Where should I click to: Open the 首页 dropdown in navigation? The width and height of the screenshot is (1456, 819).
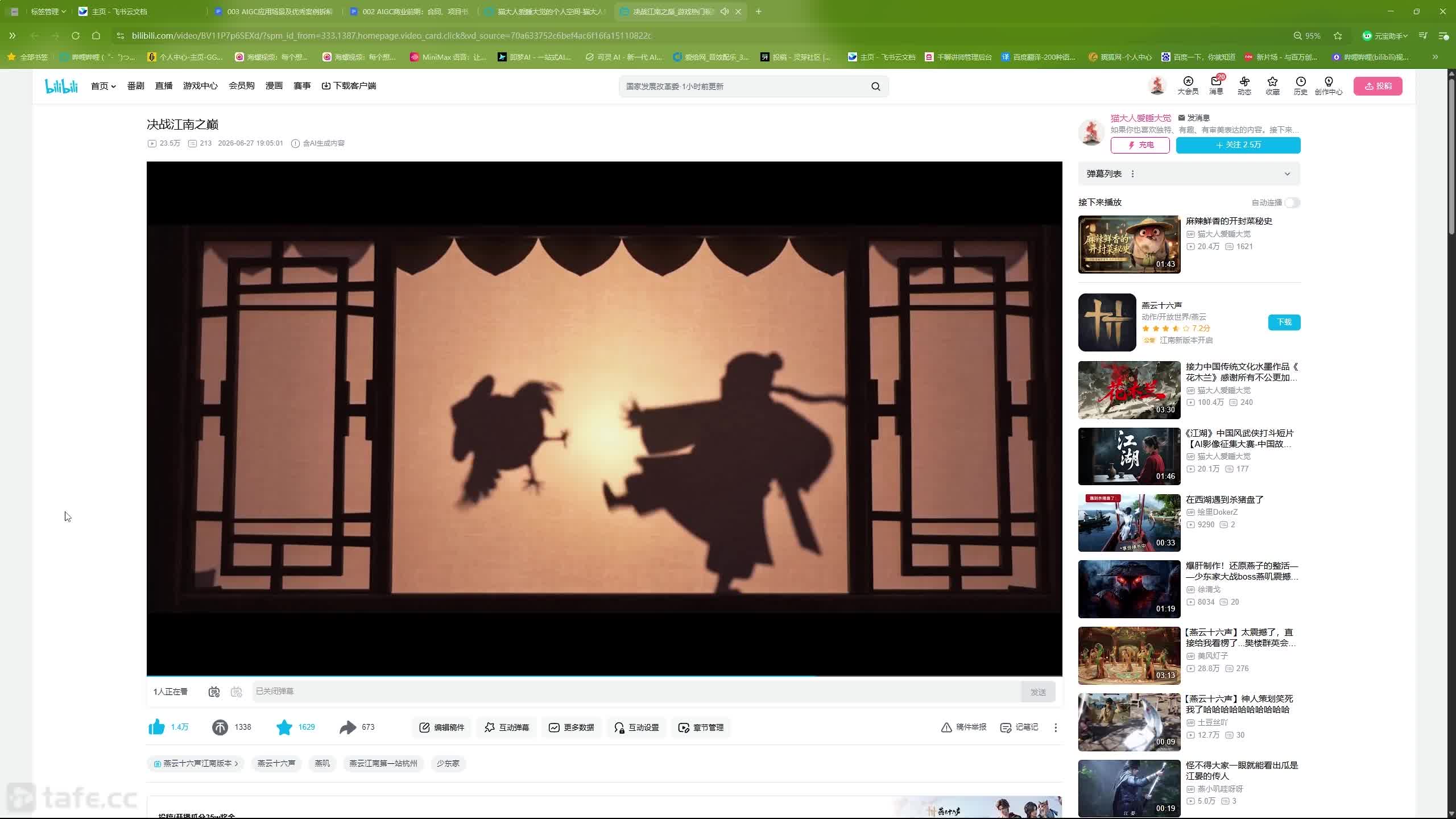tap(104, 86)
